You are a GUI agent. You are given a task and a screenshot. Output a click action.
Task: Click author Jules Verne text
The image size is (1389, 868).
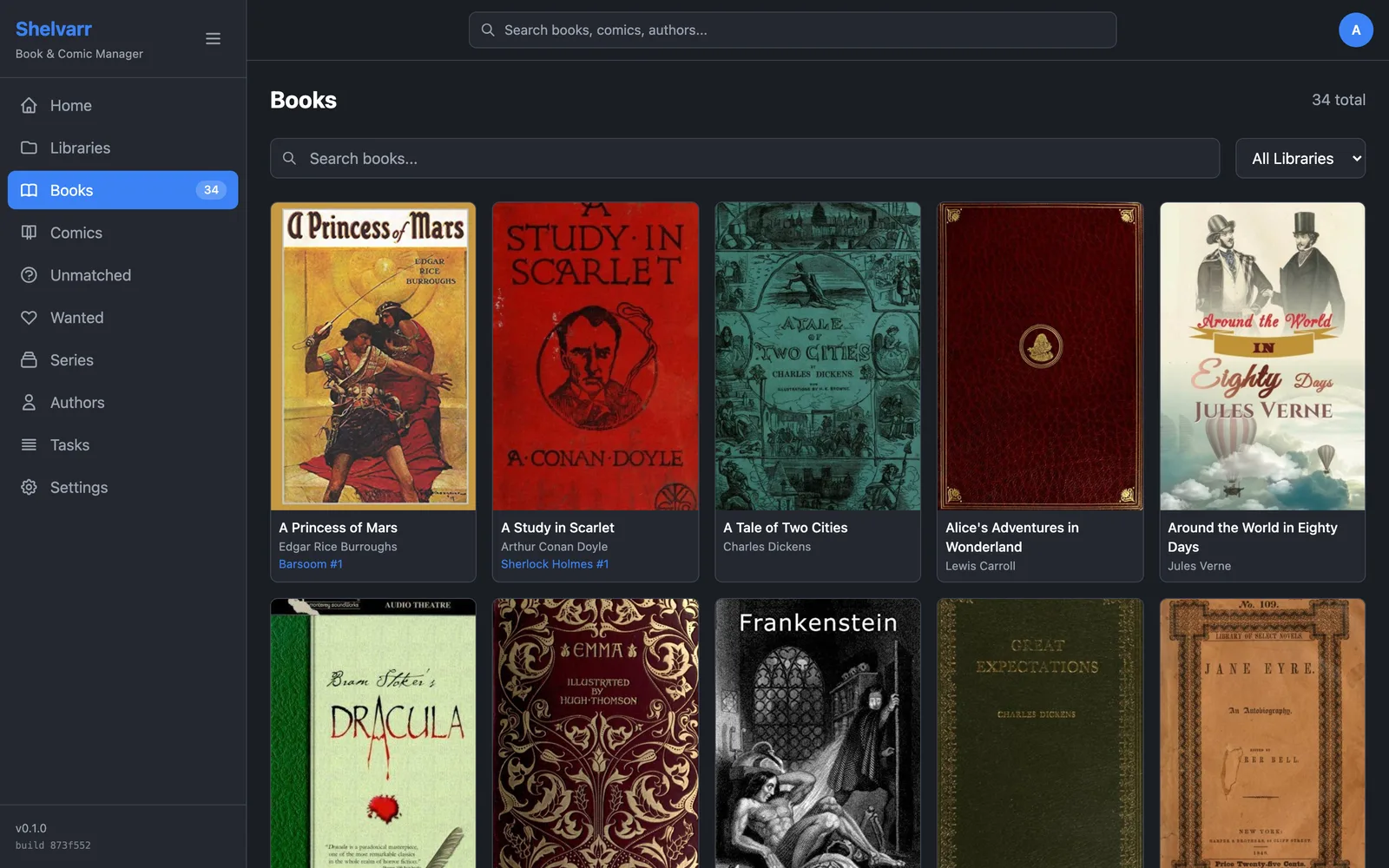point(1199,566)
